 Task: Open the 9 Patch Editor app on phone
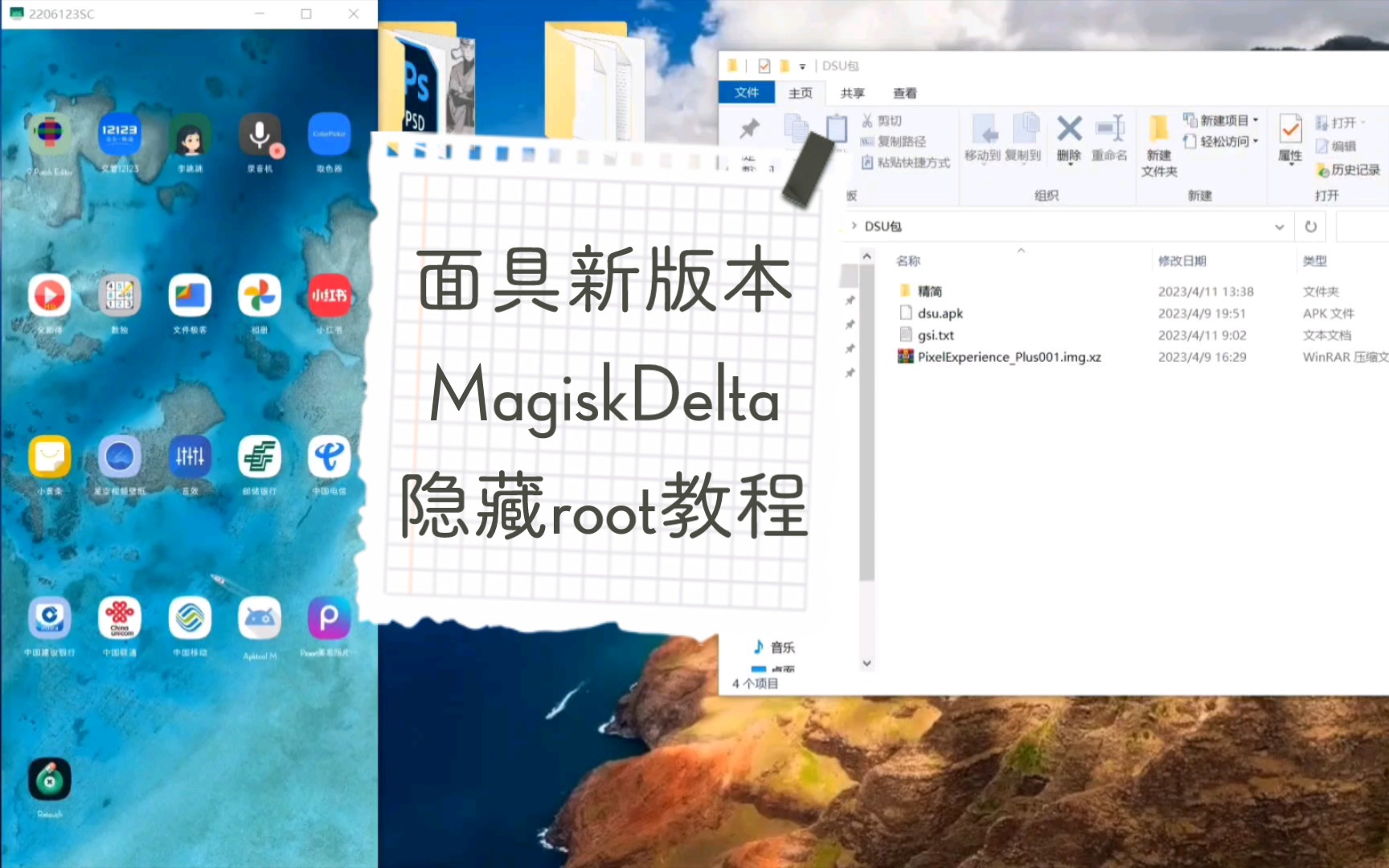click(50, 135)
